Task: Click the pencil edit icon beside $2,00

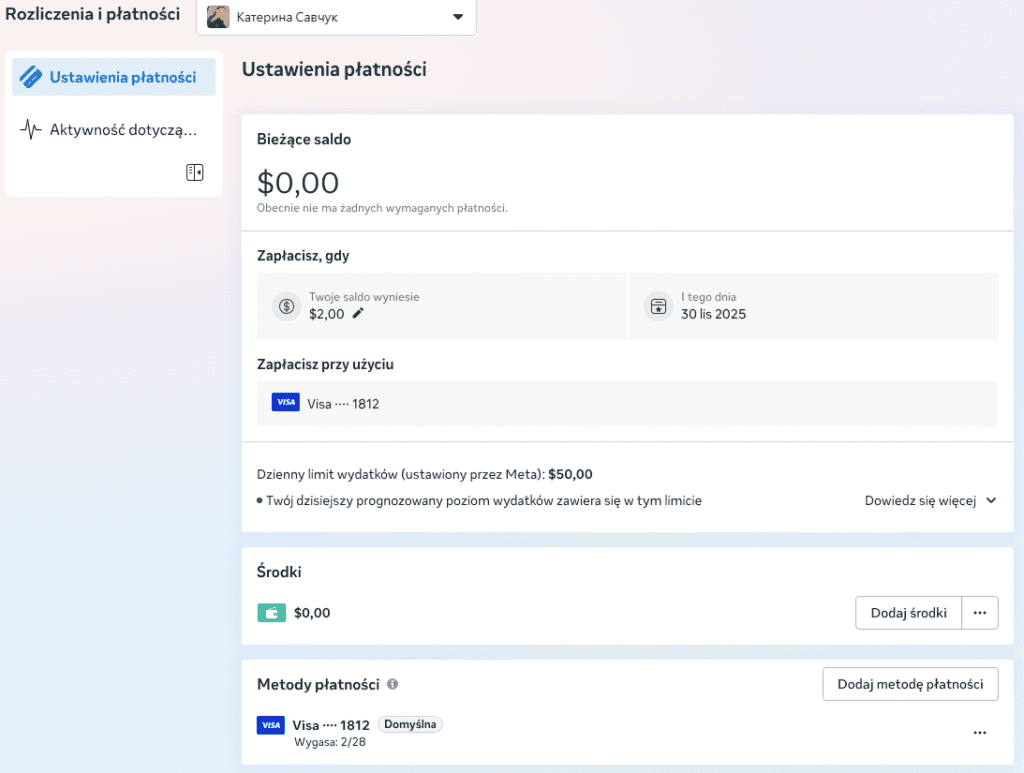Action: pos(358,314)
